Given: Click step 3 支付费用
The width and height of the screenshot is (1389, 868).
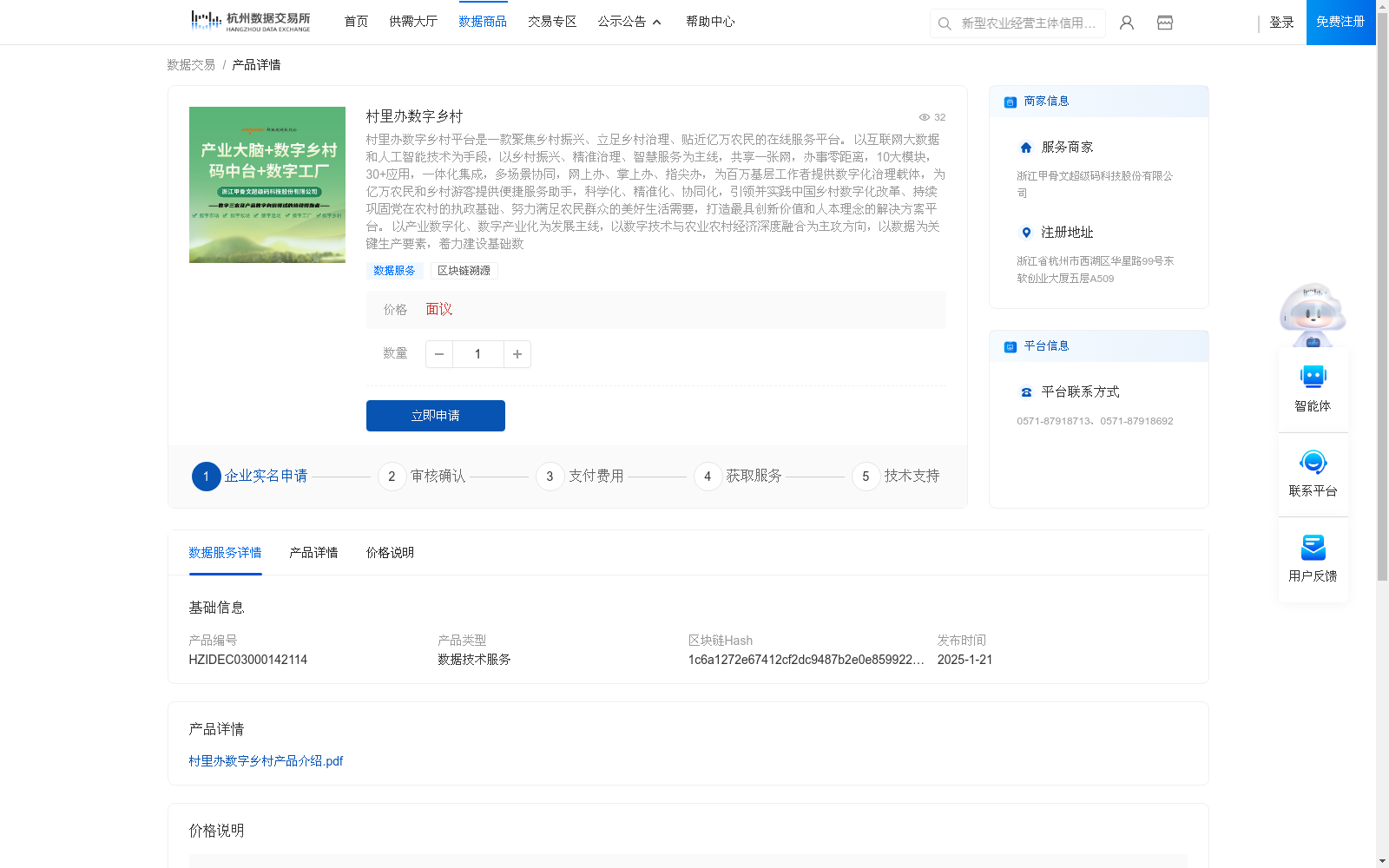Looking at the screenshot, I should coord(580,477).
